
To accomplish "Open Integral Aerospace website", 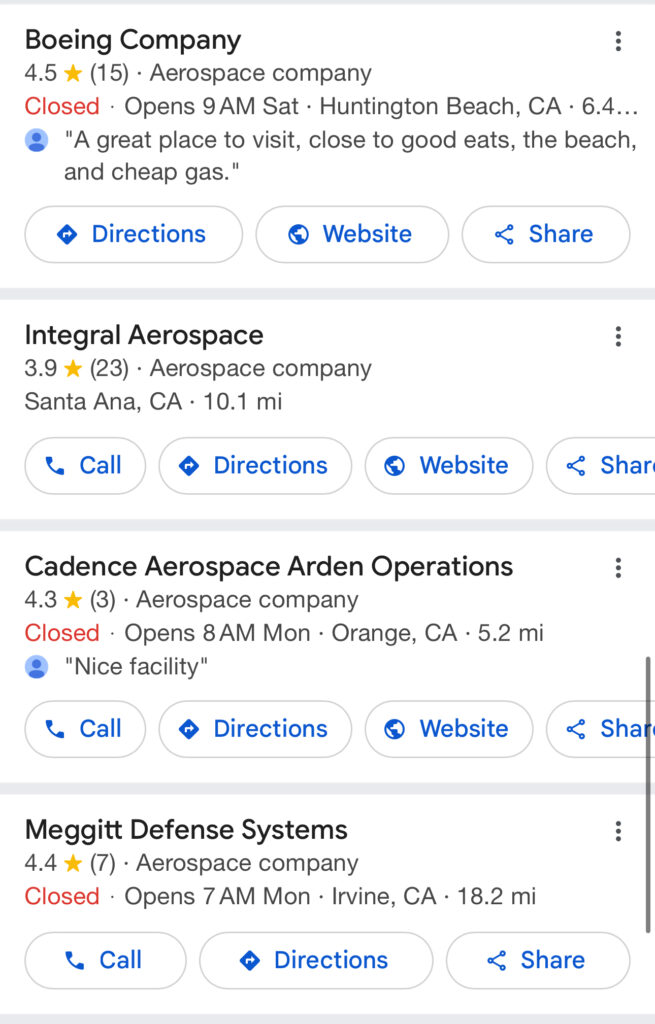I will coord(449,466).
